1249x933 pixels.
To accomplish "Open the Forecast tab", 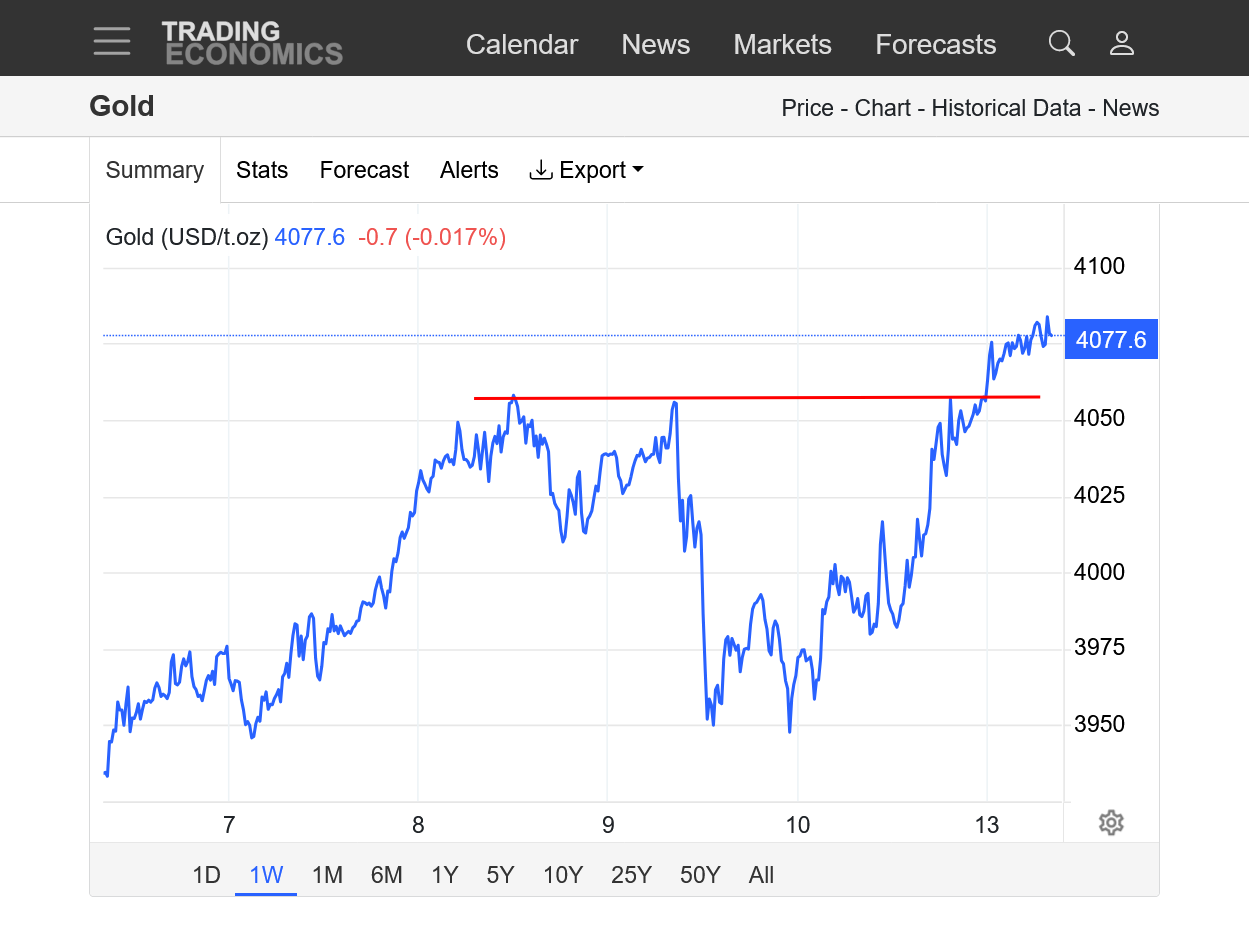I will (x=364, y=170).
